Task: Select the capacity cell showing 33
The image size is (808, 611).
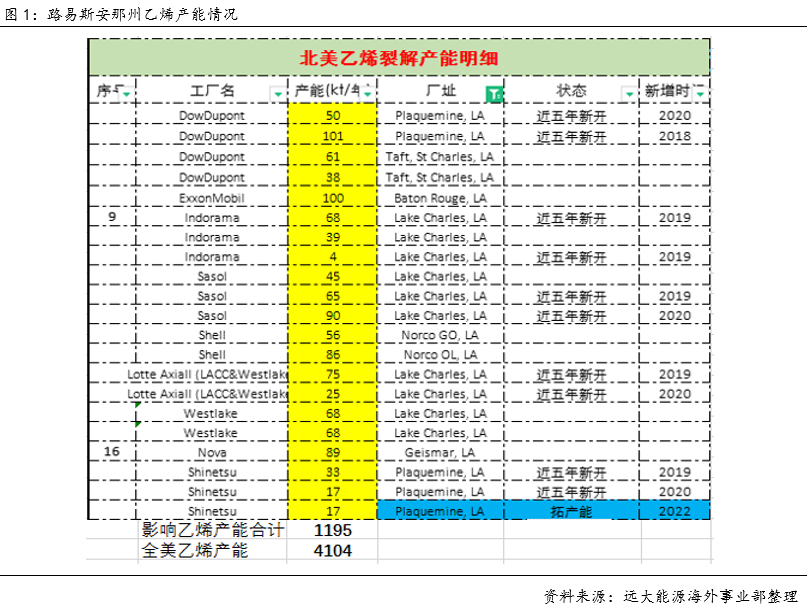Action: (333, 472)
